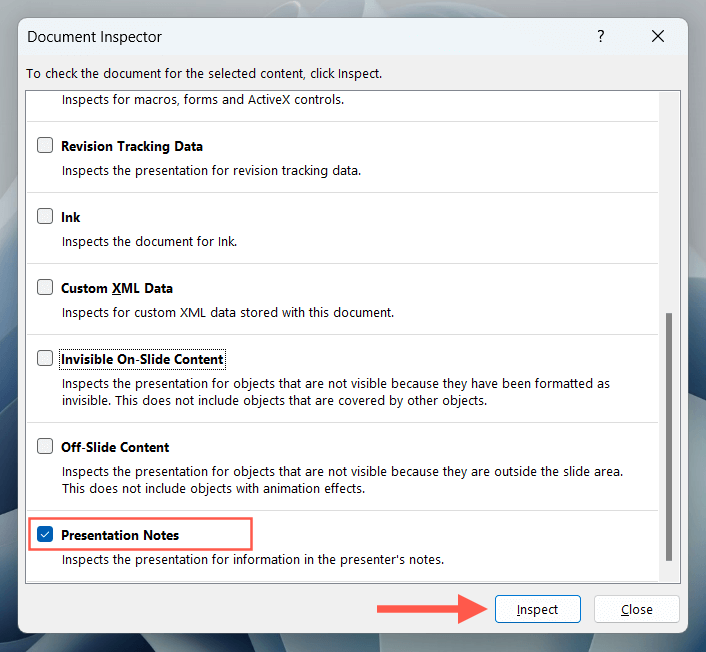Click the Document Inspector title bar text
This screenshot has width=706, height=652.
point(94,37)
